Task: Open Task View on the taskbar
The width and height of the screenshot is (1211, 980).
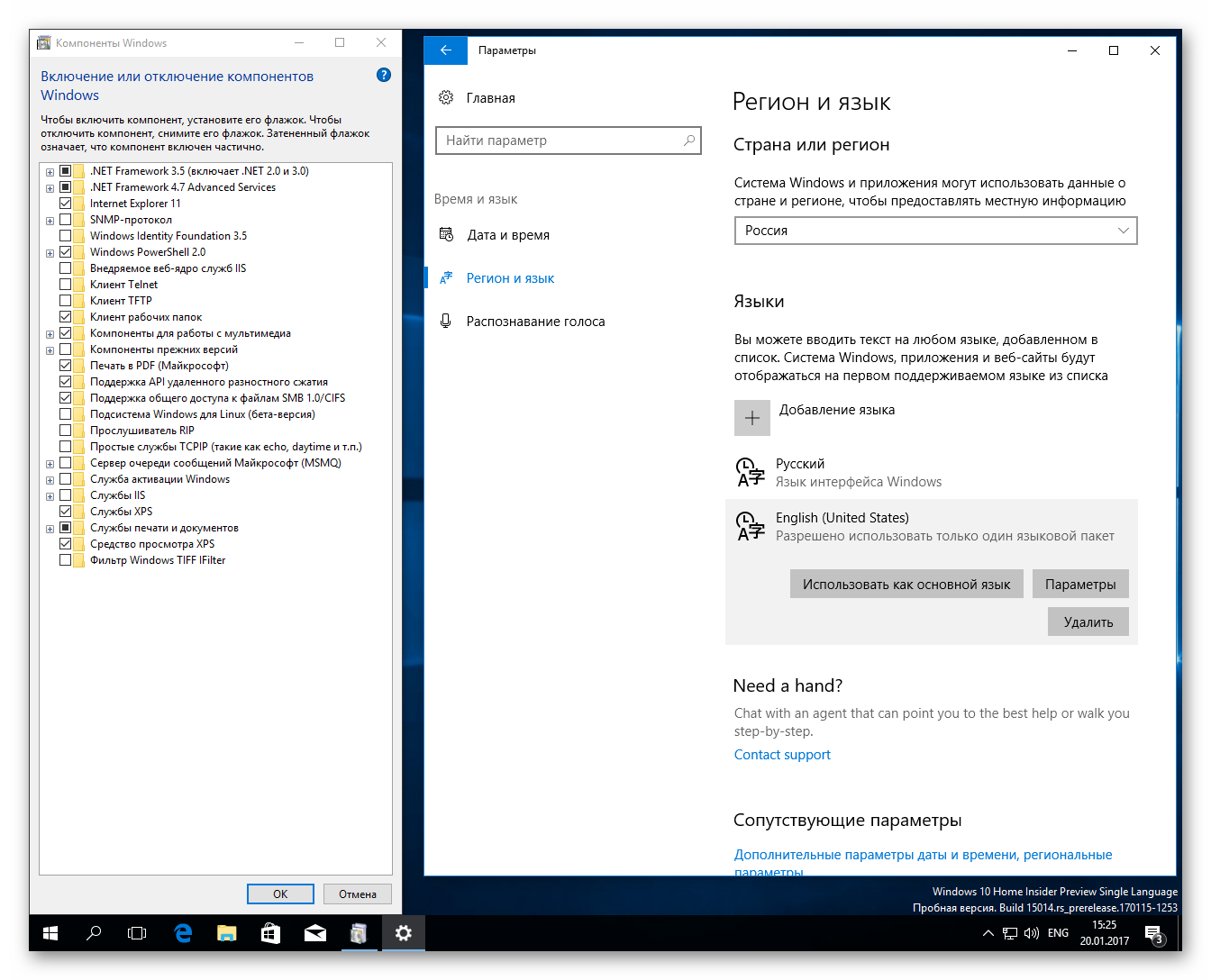Action: click(137, 933)
